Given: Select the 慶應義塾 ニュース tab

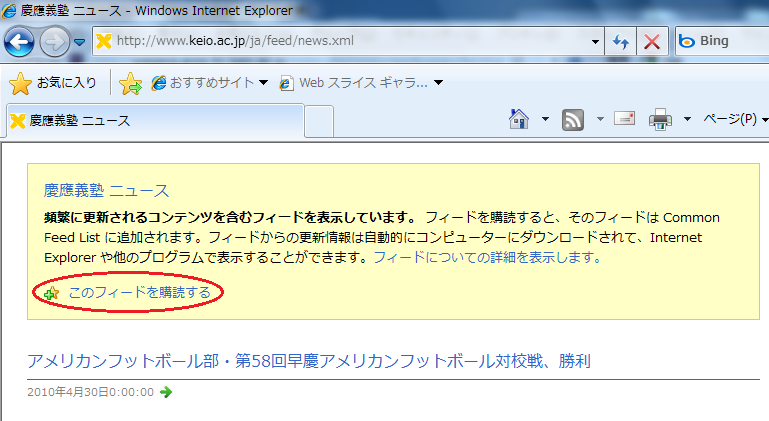Looking at the screenshot, I should tap(155, 121).
